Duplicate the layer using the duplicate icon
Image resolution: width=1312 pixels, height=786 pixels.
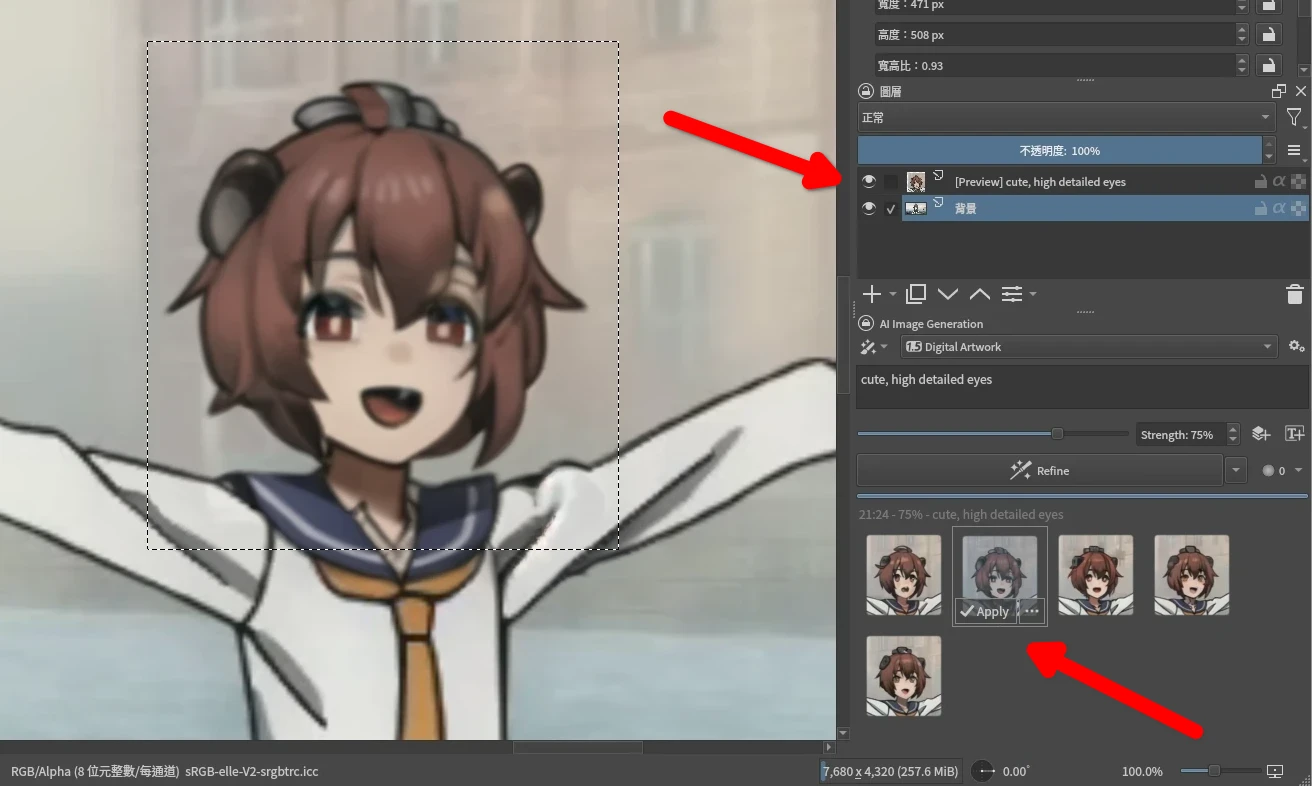coord(915,294)
